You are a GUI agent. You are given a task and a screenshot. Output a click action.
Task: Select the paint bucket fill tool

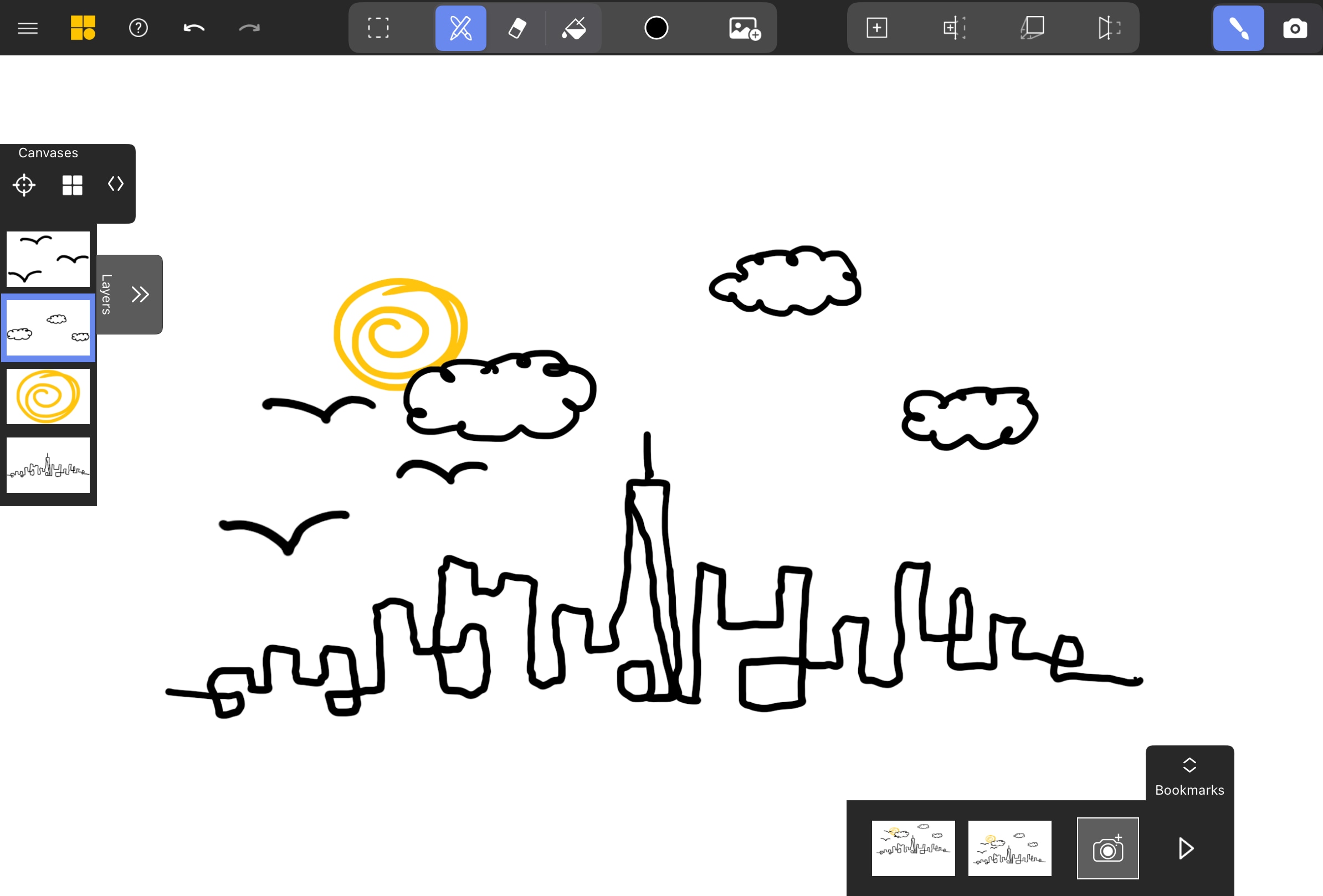point(574,28)
